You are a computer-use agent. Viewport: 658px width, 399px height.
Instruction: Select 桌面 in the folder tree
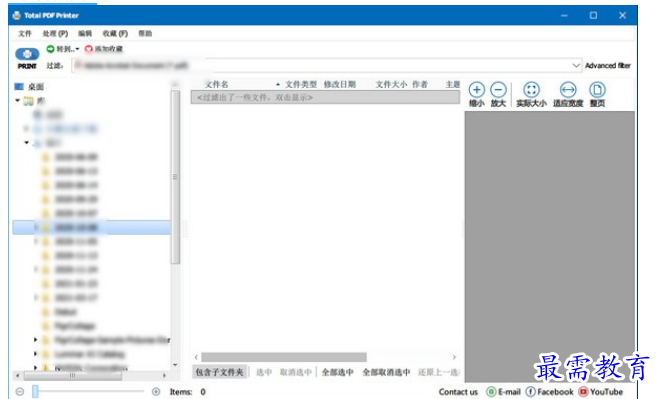pos(35,87)
